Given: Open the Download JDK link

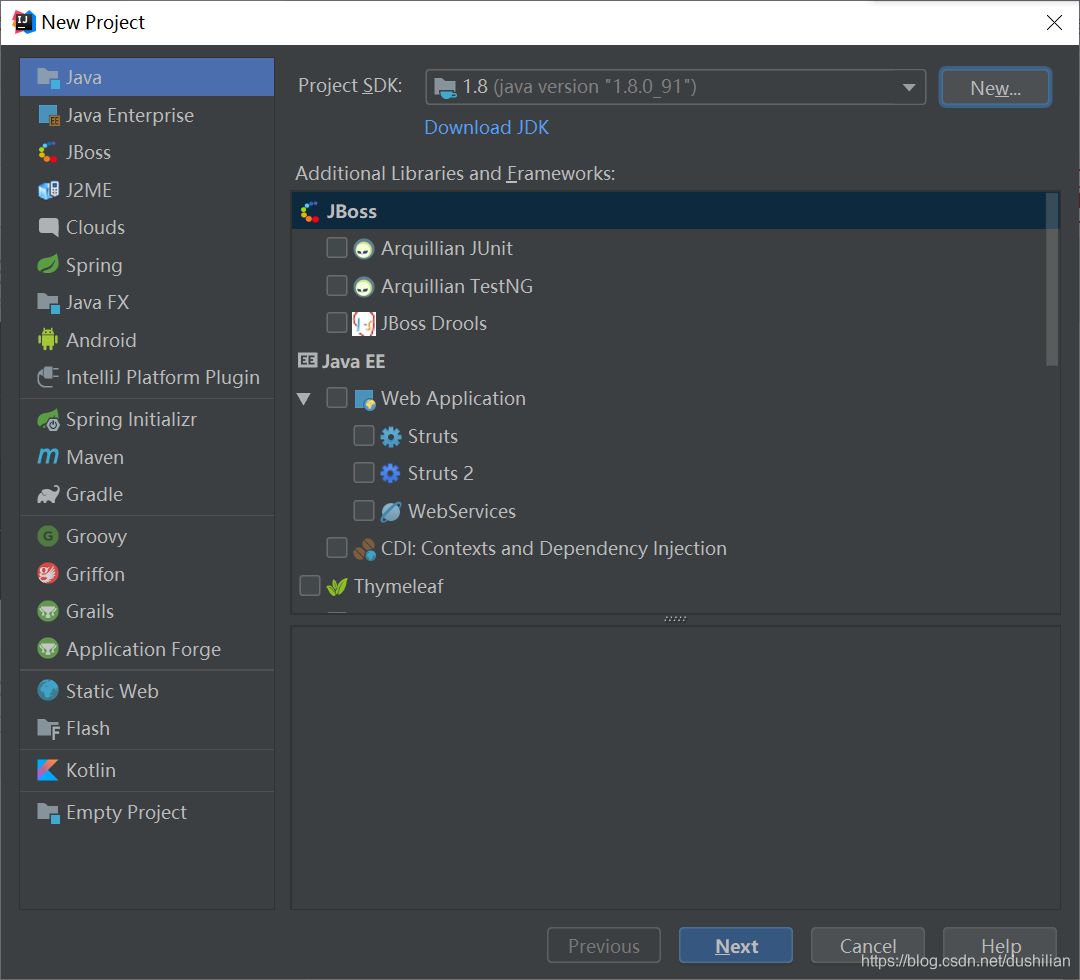Looking at the screenshot, I should (x=486, y=127).
